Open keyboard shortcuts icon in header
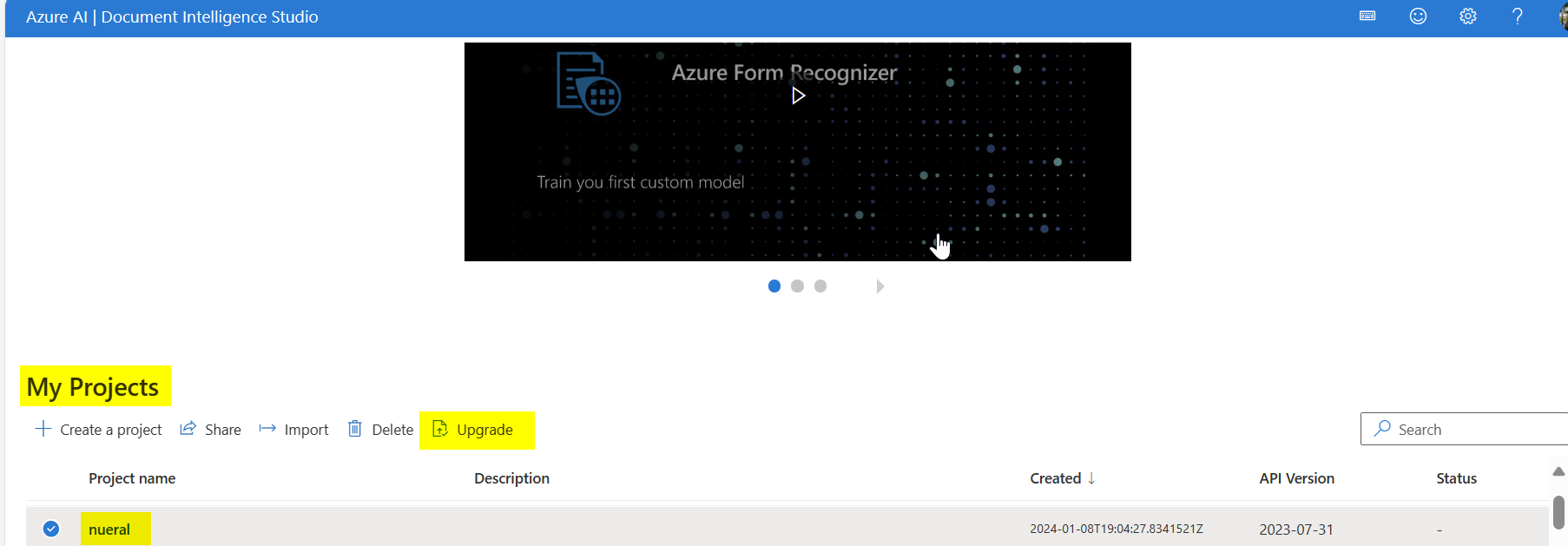1568x546 pixels. pyautogui.click(x=1367, y=16)
